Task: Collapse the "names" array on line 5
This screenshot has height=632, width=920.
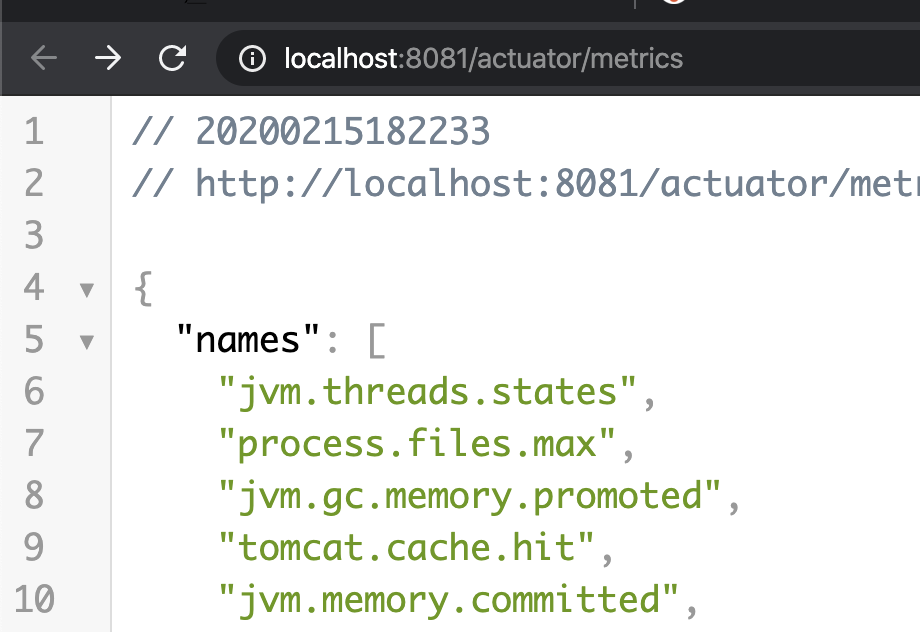Action: click(x=87, y=342)
